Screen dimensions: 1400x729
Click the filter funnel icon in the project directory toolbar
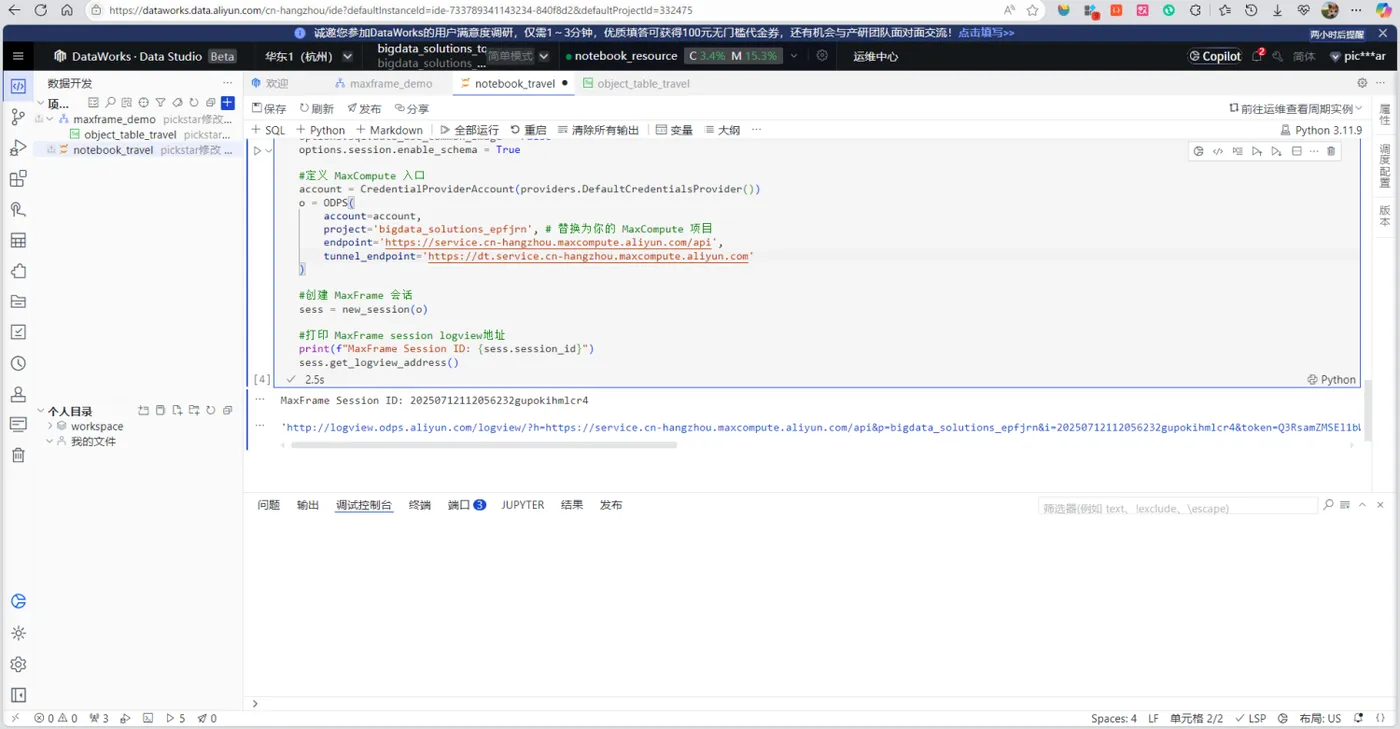160,103
